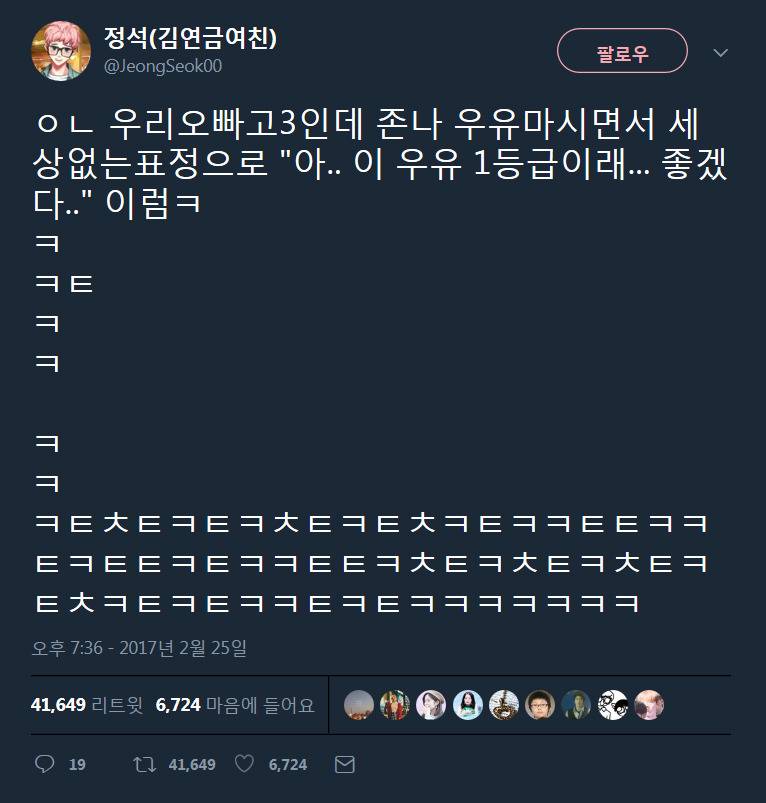Click the second liker avatar in row
Image resolution: width=766 pixels, height=803 pixels.
pos(395,705)
